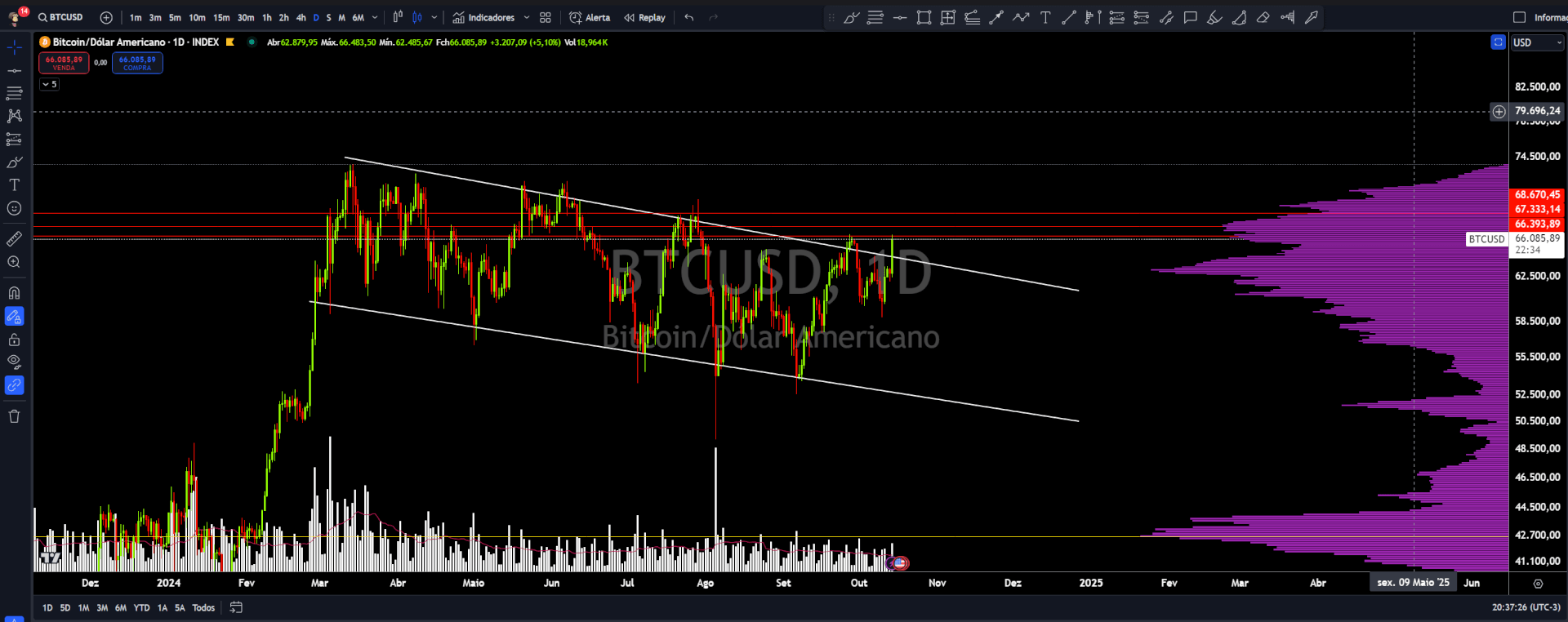The width and height of the screenshot is (1568, 622).
Task: Click the 20:37:26 (UTC-3) timezone
Action: [1526, 607]
